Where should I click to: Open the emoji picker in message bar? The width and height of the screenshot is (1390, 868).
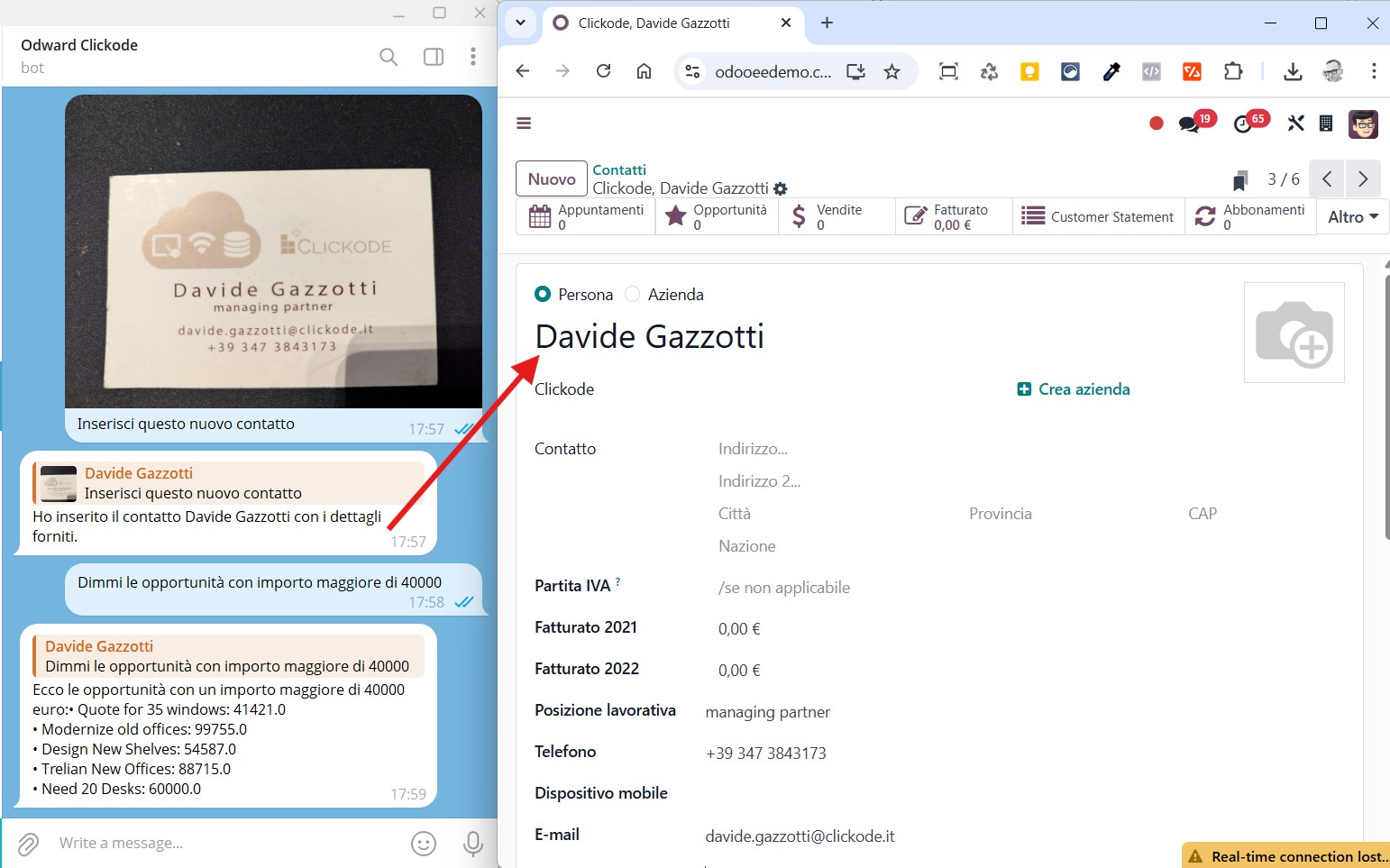[x=424, y=844]
